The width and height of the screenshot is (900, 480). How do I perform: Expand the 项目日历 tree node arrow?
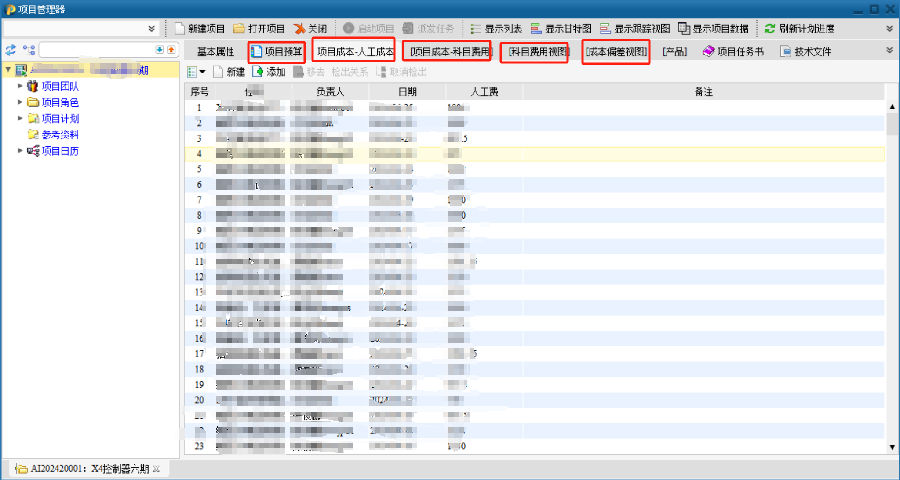point(20,150)
